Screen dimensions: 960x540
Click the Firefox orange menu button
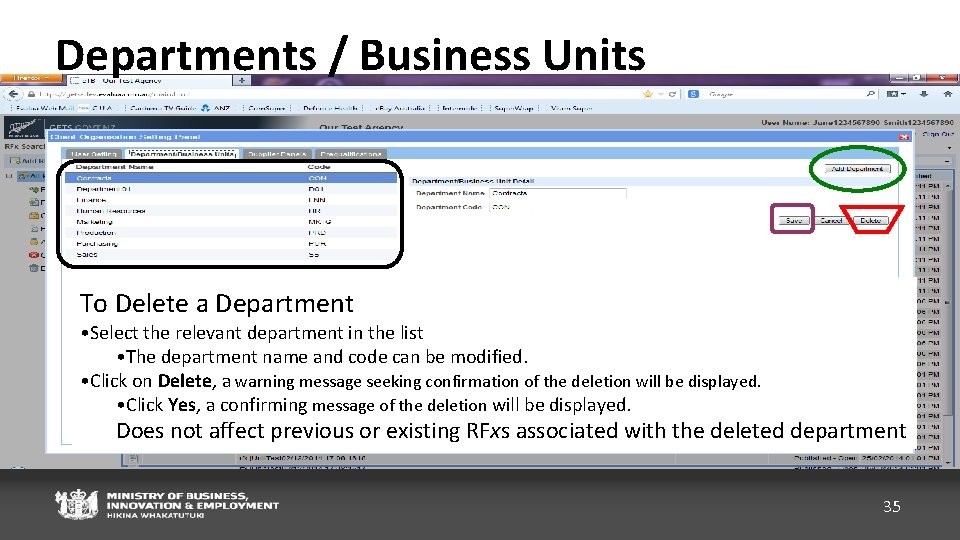(31, 78)
